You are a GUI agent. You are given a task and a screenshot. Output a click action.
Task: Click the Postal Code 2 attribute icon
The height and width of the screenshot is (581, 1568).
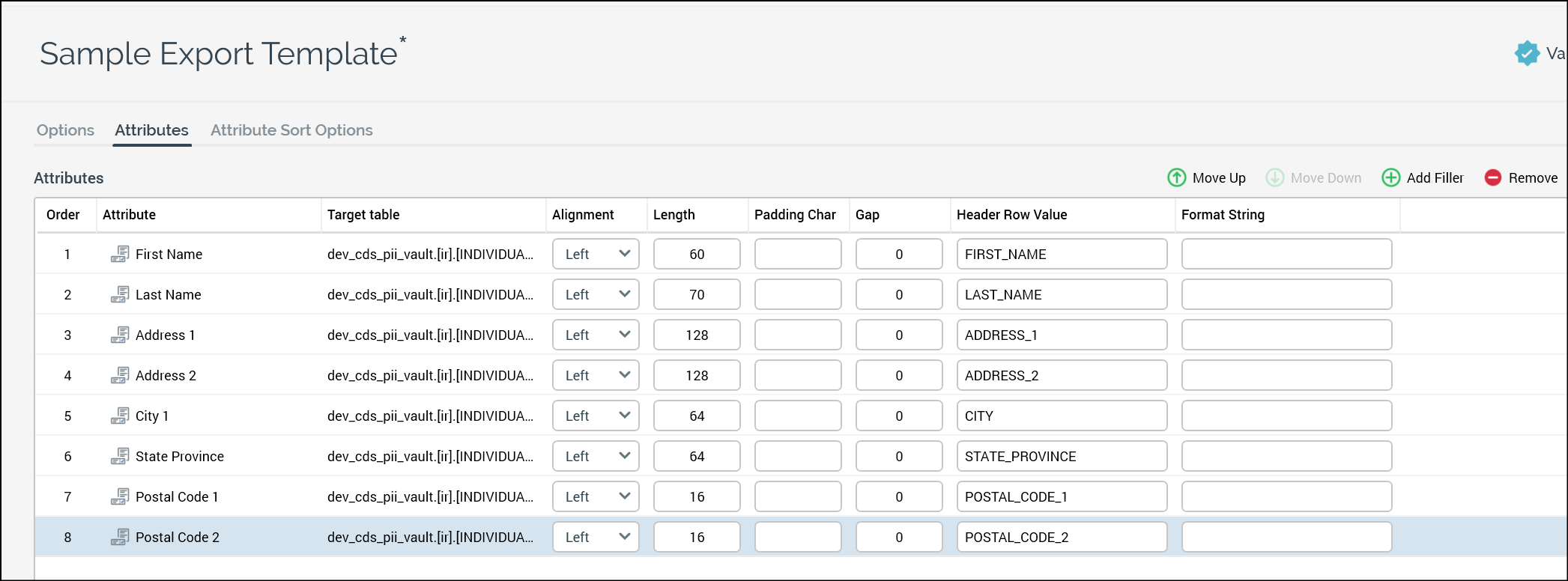coord(119,538)
